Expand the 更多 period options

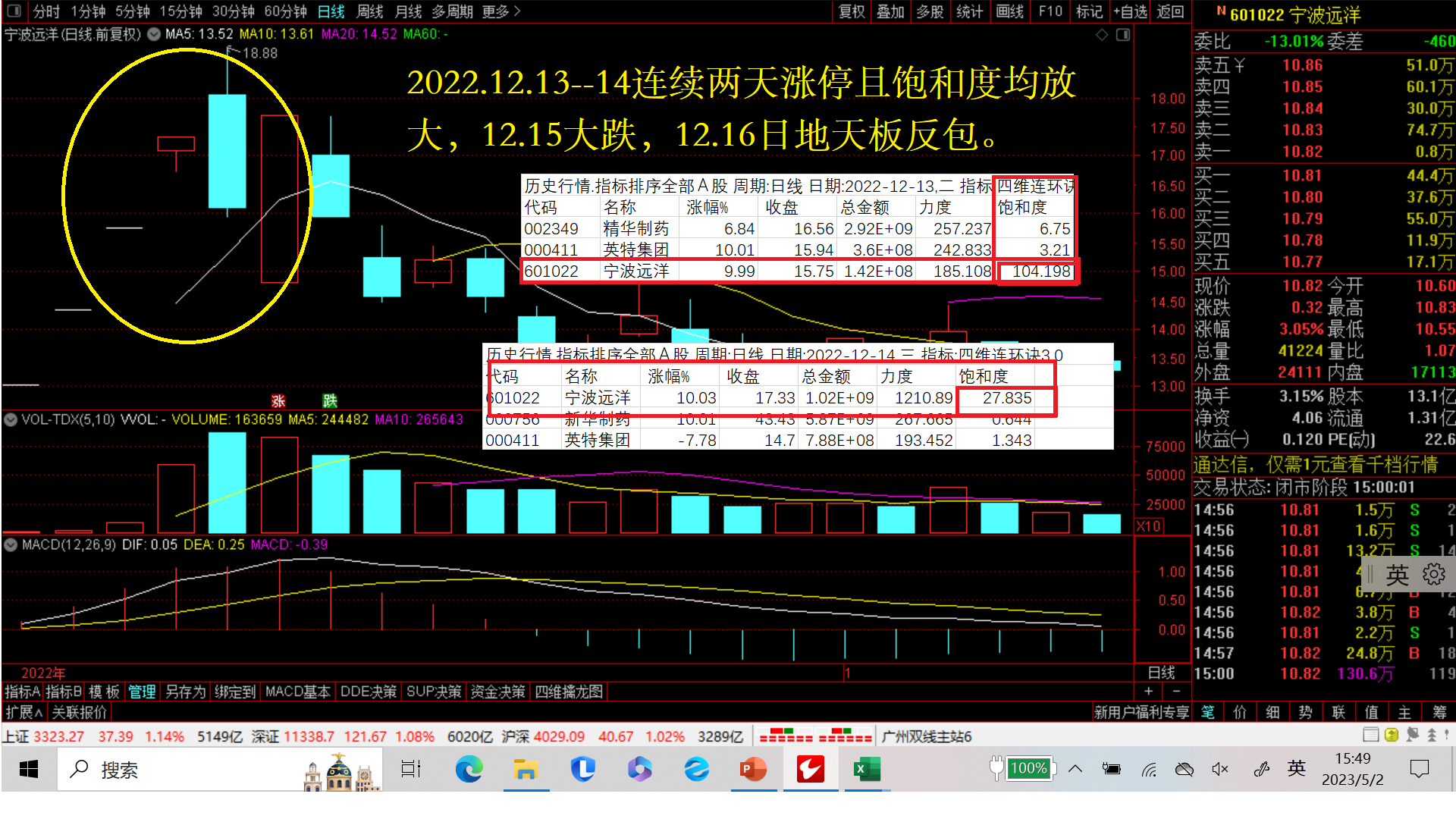tap(500, 11)
